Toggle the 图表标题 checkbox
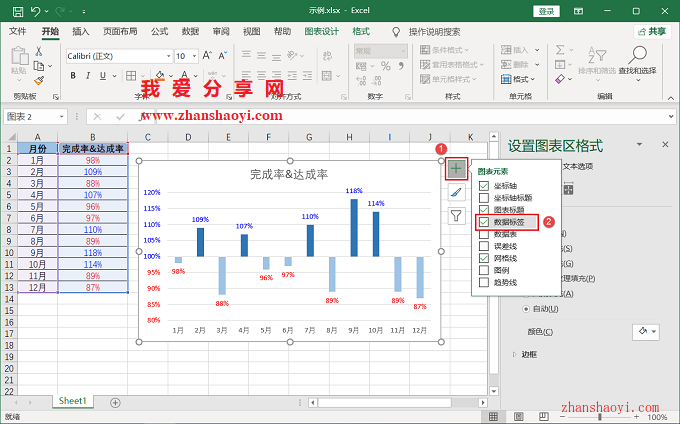This screenshot has height=424, width=680. (x=484, y=210)
